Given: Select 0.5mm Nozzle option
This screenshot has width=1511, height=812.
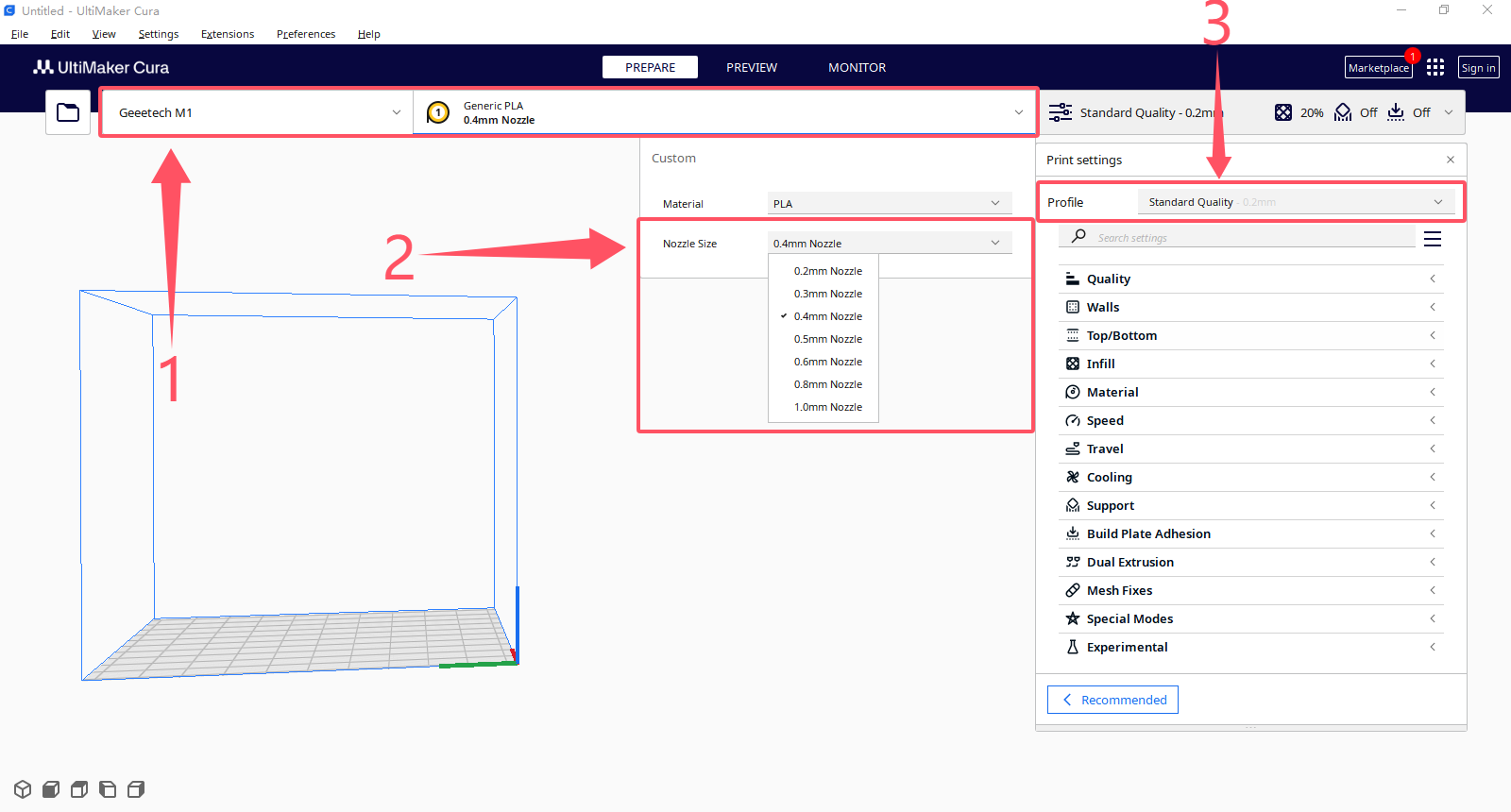Looking at the screenshot, I should 823,339.
